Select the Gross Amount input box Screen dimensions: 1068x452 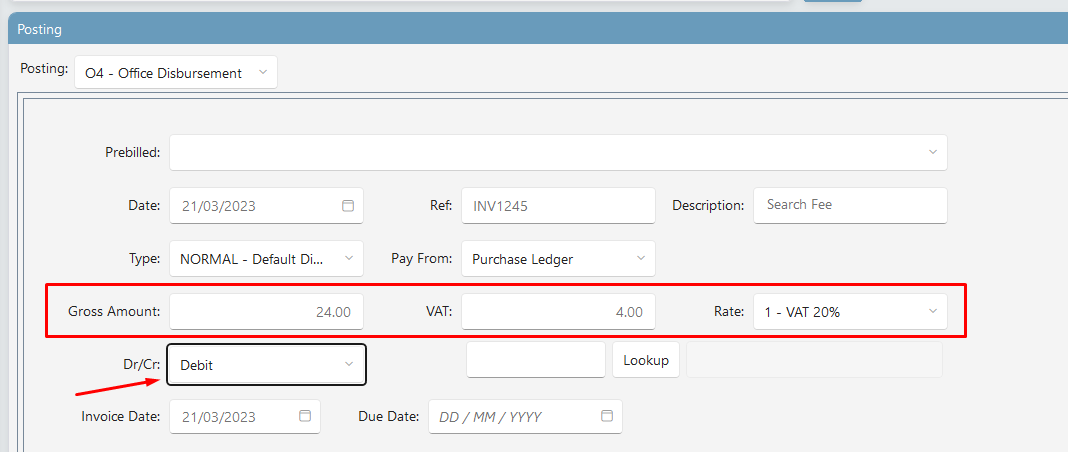(x=266, y=312)
